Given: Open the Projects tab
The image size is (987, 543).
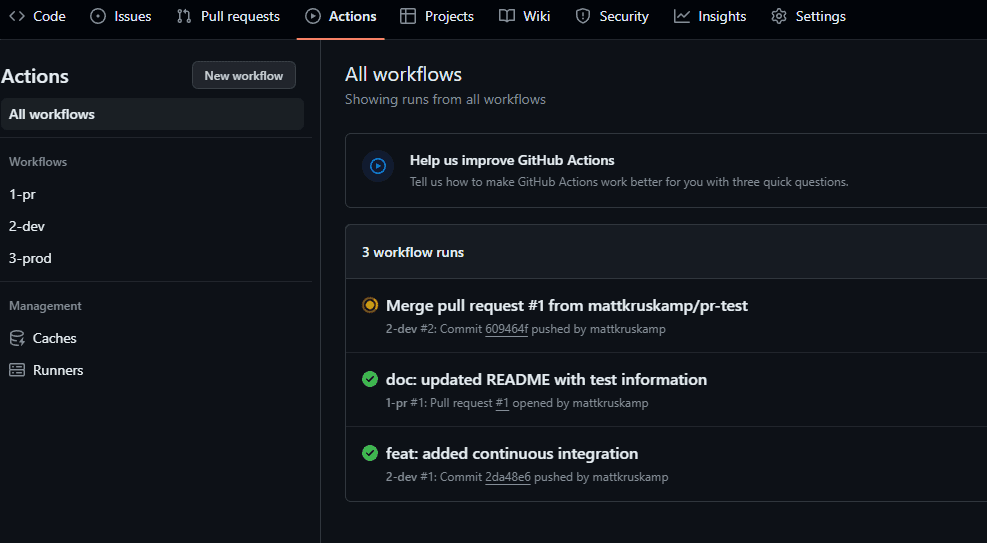Looking at the screenshot, I should tap(437, 16).
